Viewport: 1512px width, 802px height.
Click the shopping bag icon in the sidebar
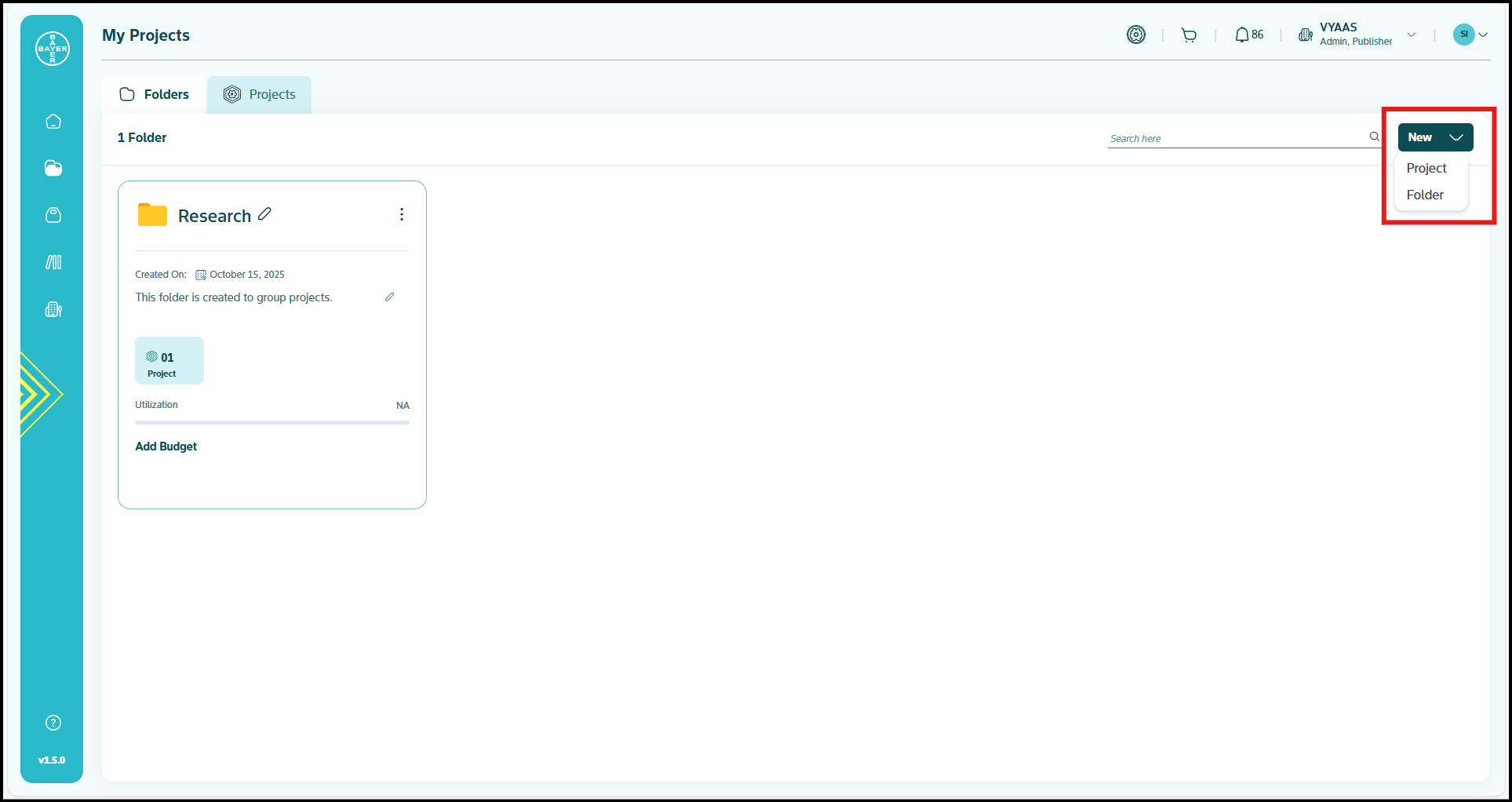click(53, 215)
